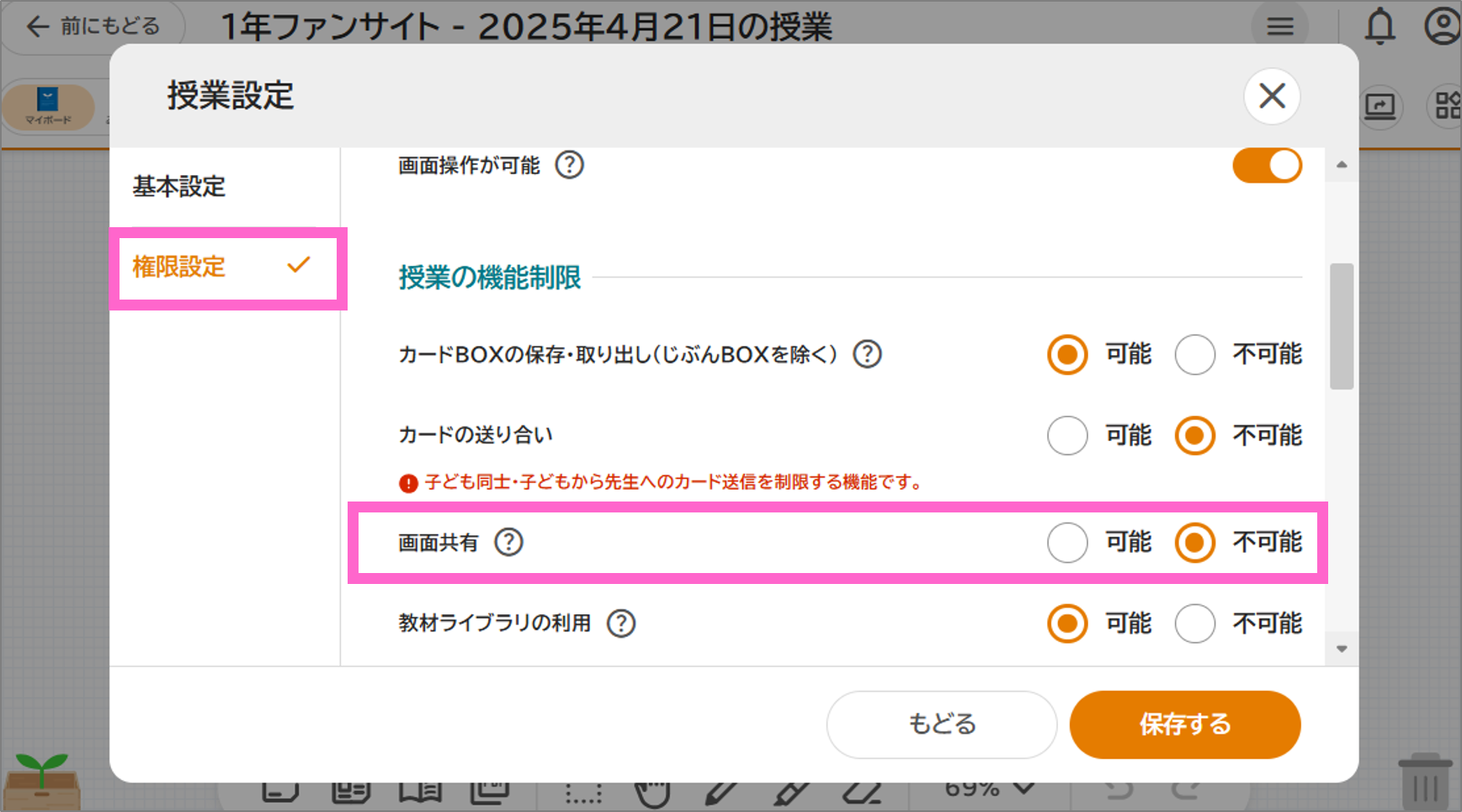The width and height of the screenshot is (1462, 812).
Task: Open the notification bell
Action: coord(1380,27)
